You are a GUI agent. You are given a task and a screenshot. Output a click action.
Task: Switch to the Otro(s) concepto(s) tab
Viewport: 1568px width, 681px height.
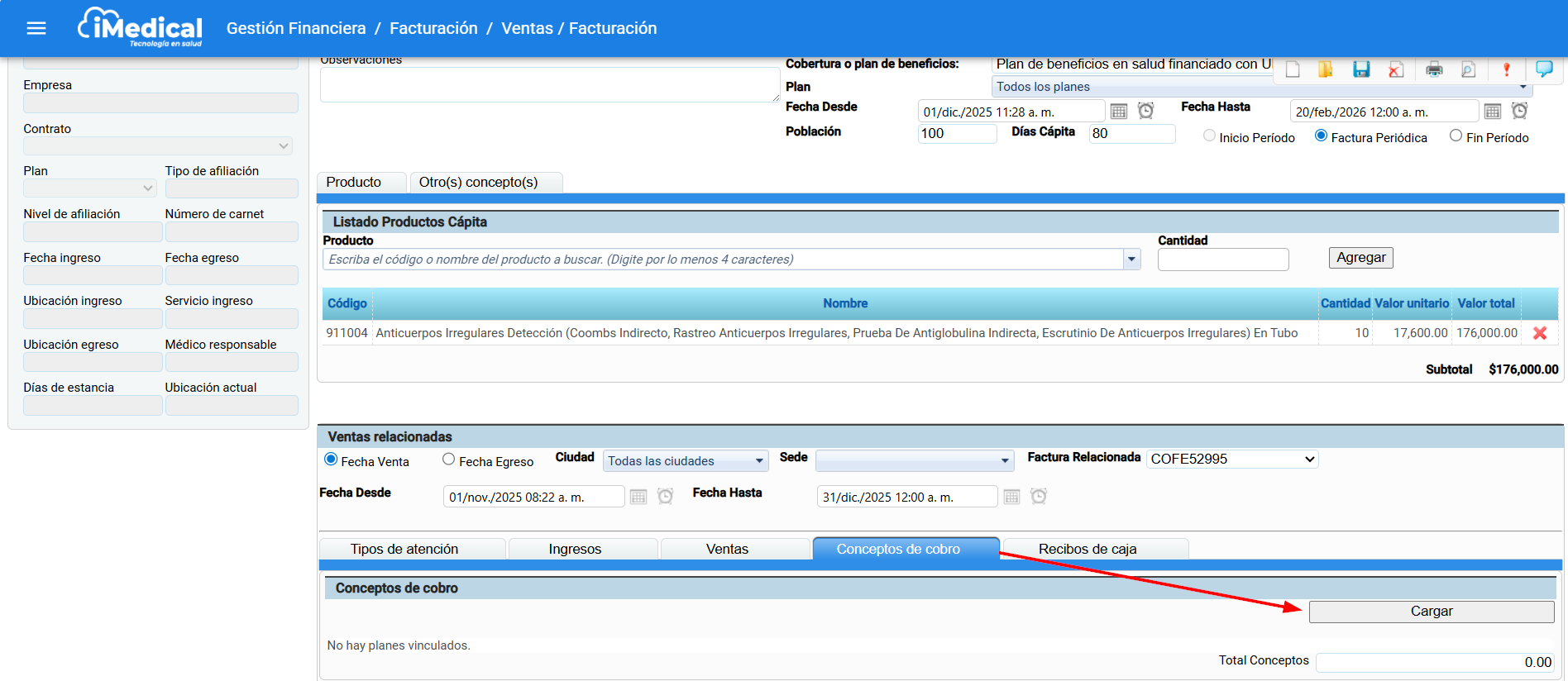(x=478, y=182)
